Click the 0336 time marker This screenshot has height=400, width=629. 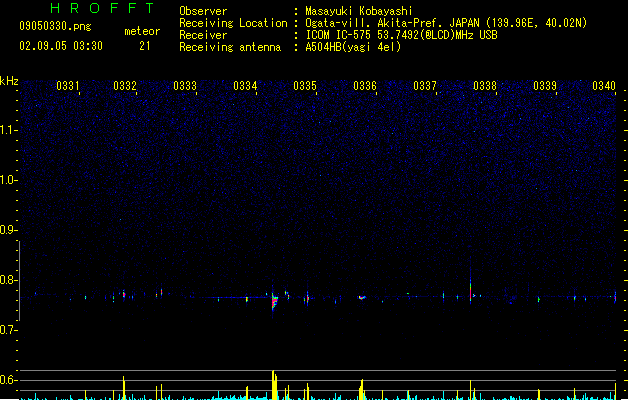coord(365,86)
